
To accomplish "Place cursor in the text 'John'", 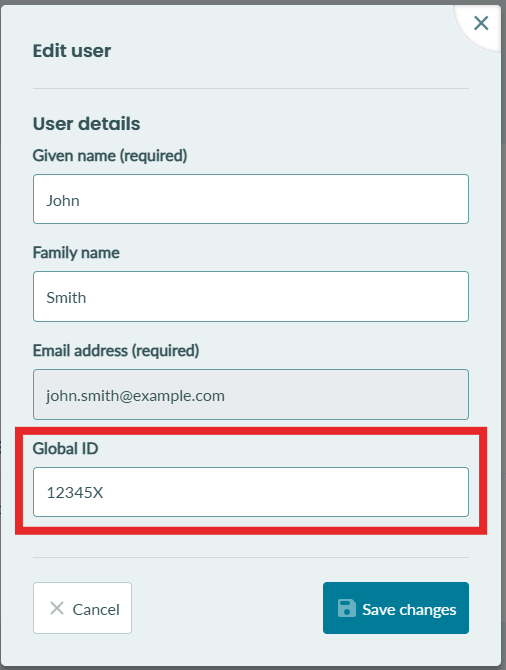I will click(63, 200).
